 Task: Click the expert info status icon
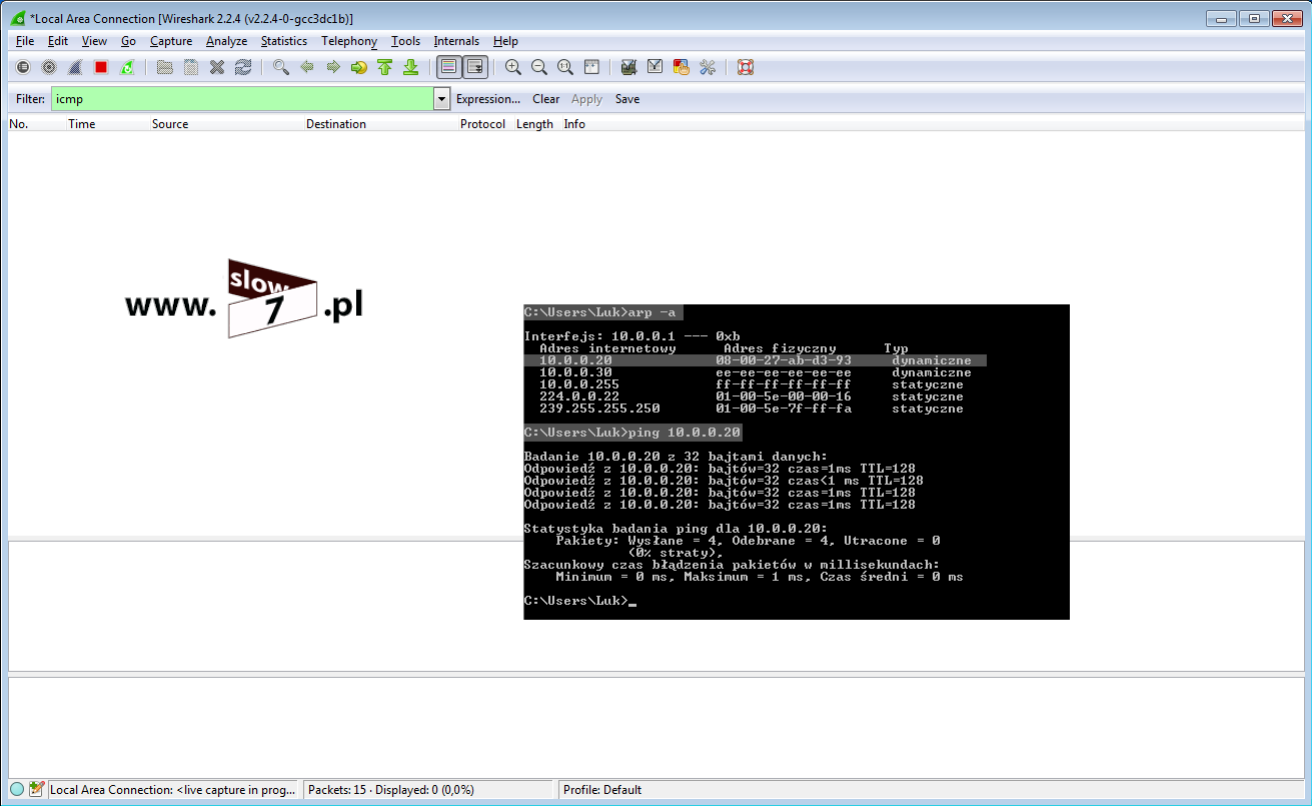pos(17,789)
